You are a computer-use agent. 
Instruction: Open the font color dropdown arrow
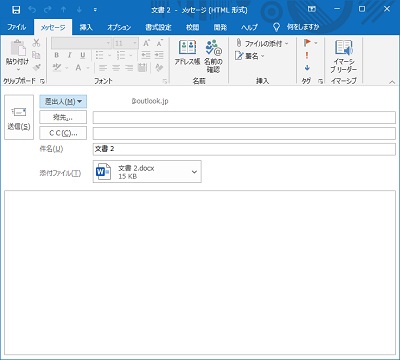pyautogui.click(x=88, y=68)
